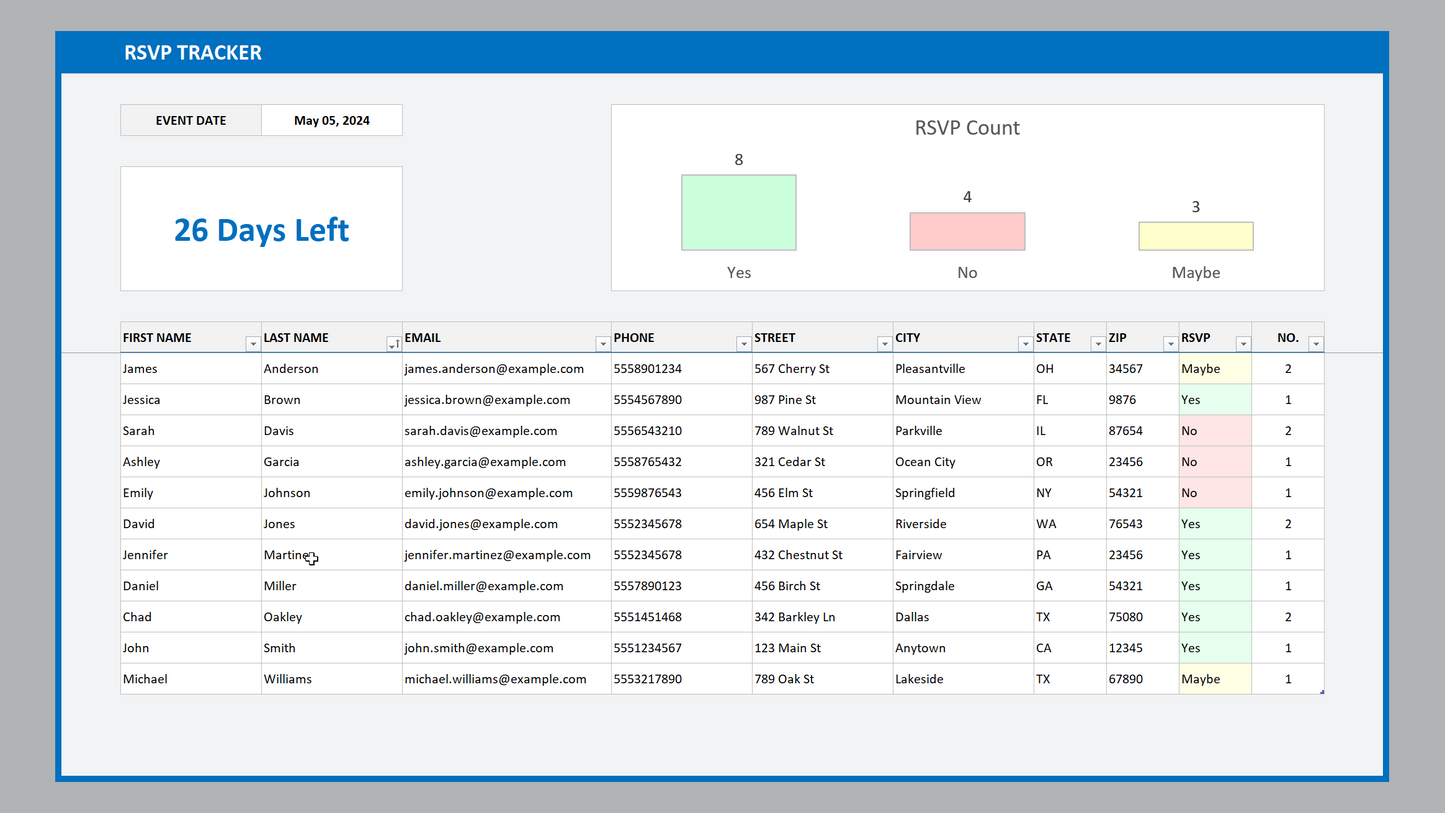Click the RSVP TRACKER title header
Image resolution: width=1445 pixels, height=813 pixels.
[193, 53]
